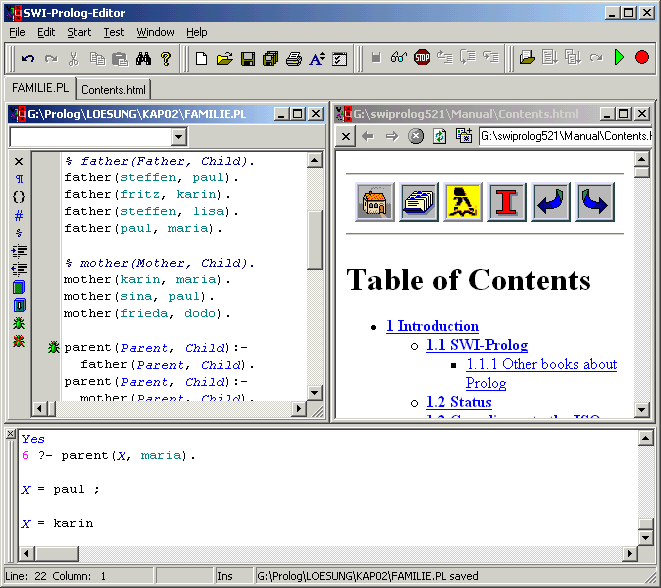Print with the printer icon
The image size is (661, 588).
[294, 58]
